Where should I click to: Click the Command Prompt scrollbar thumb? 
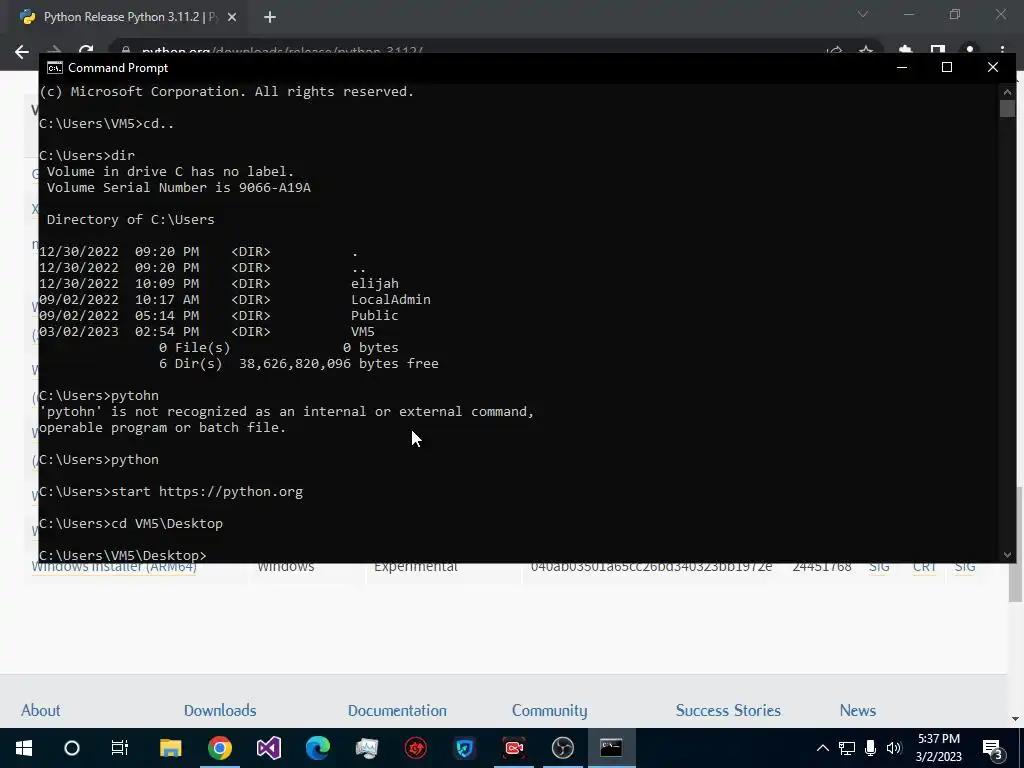coord(1007,108)
